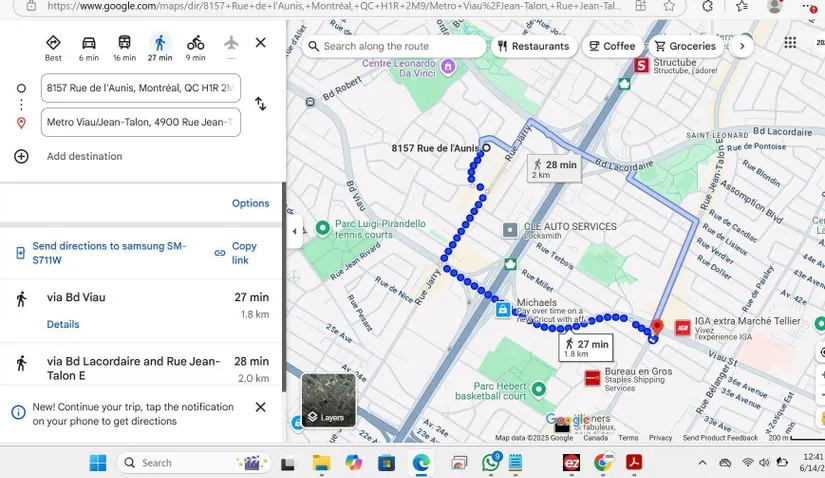
Task: Copy link to directions
Action: click(236, 253)
